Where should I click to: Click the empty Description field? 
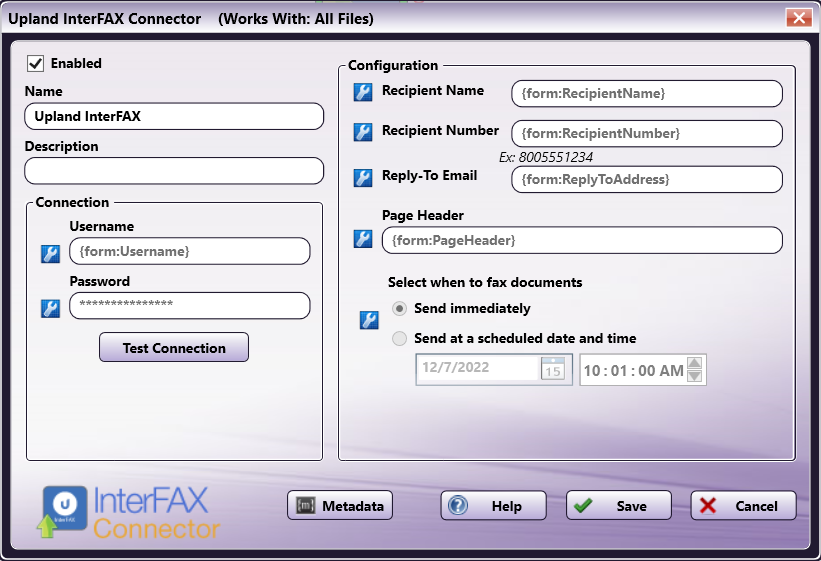pos(174,171)
